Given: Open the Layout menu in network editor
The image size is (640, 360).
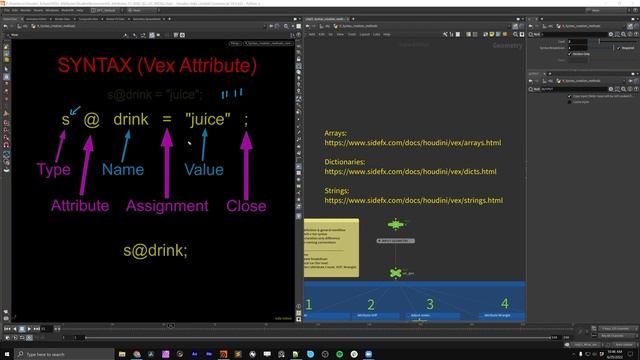Looking at the screenshot, I should (x=364, y=35).
